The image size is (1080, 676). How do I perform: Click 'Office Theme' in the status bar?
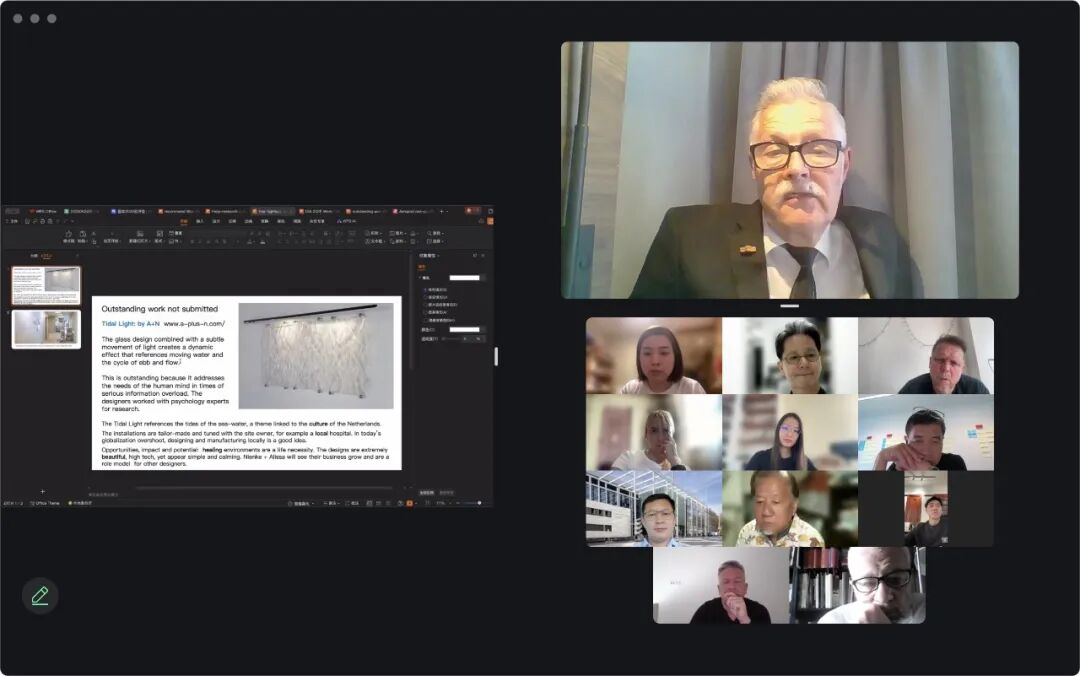(46, 503)
